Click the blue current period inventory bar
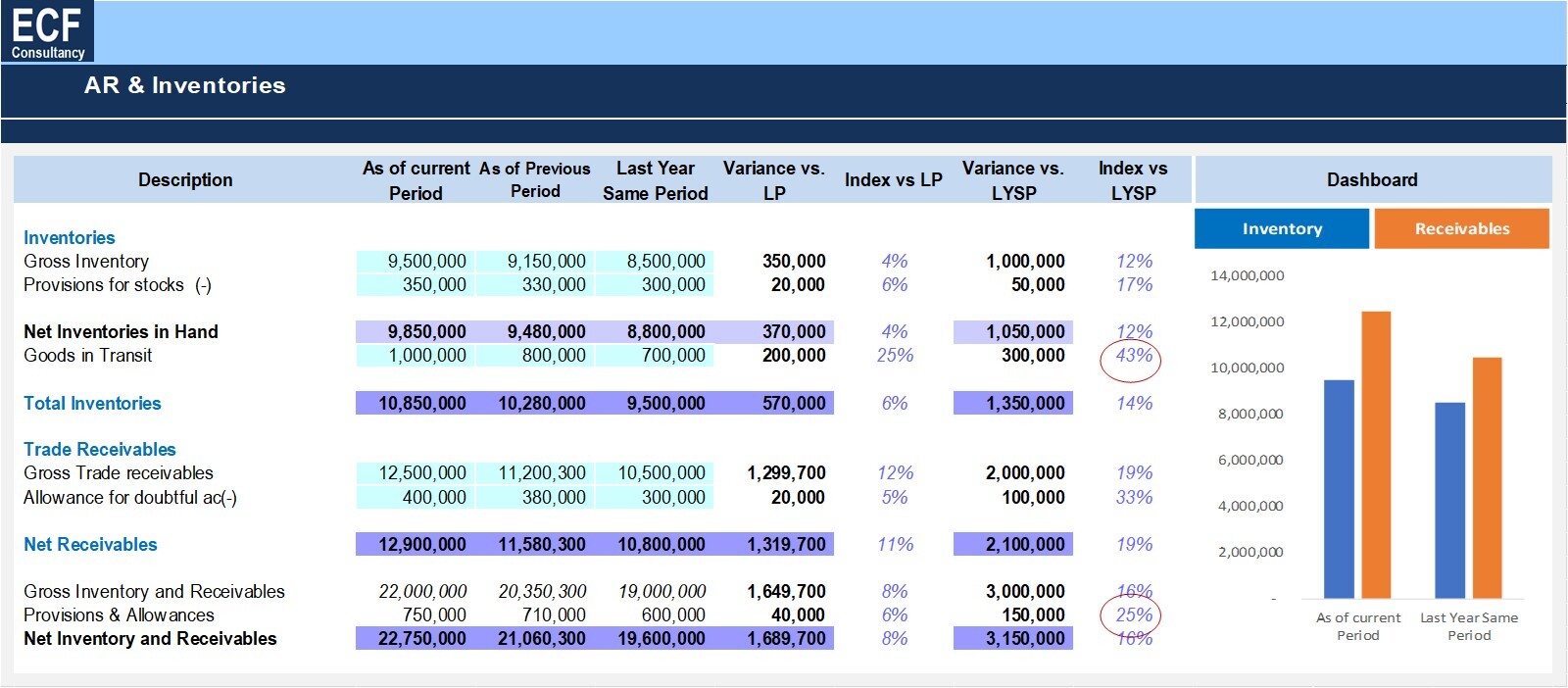The image size is (1568, 688). pos(1339,489)
